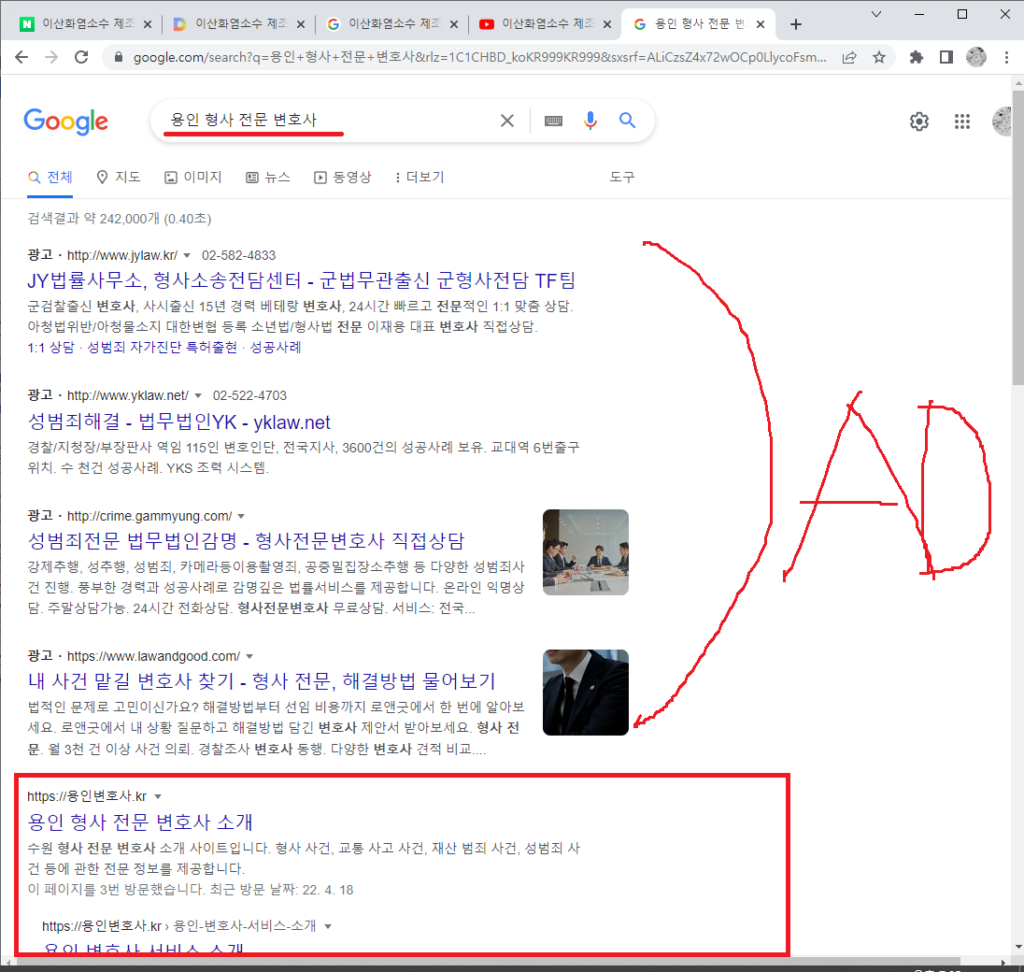
Task: Open the Chrome profile avatar in toolbar
Action: point(976,57)
